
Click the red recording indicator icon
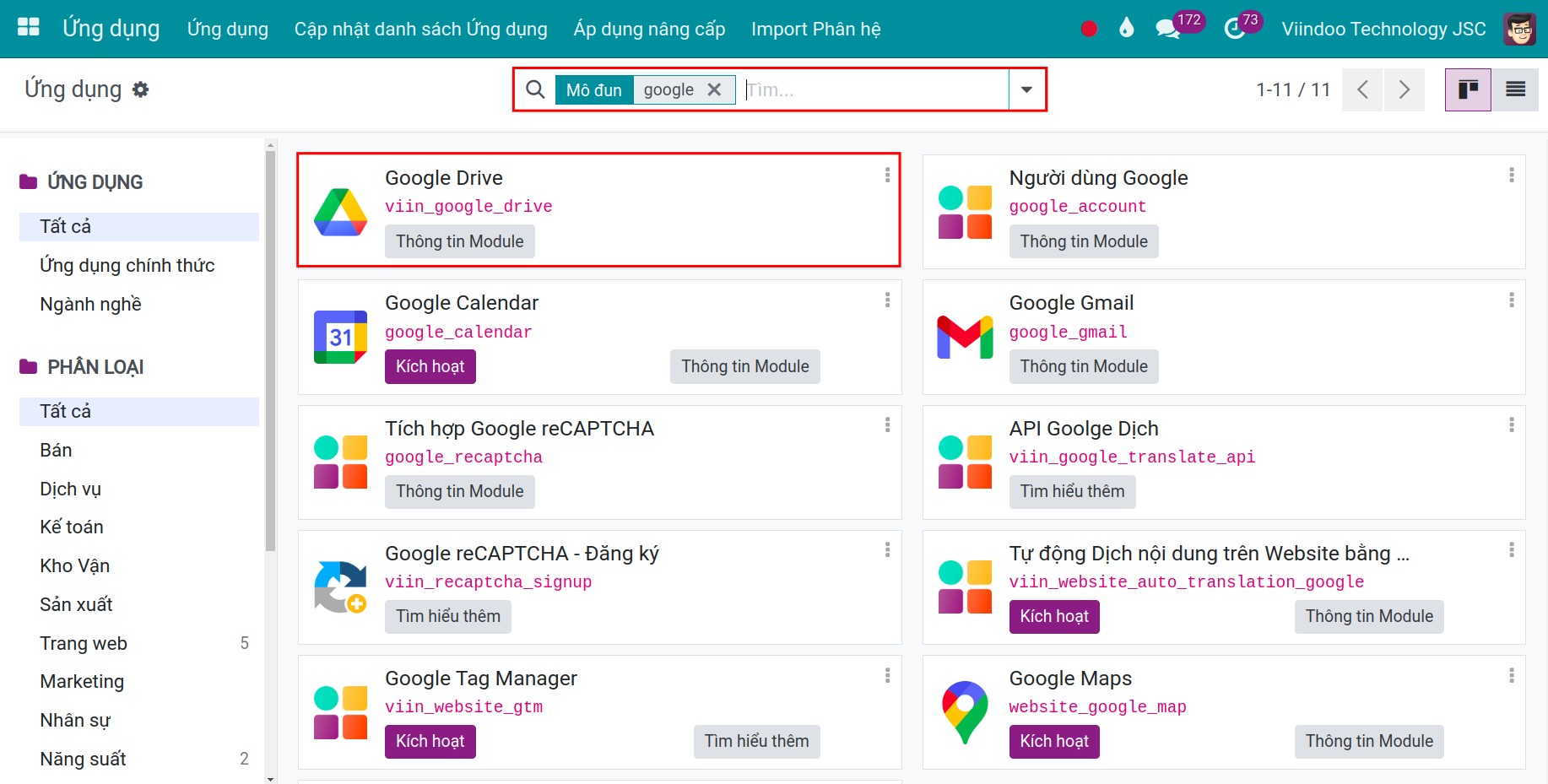[x=1089, y=29]
